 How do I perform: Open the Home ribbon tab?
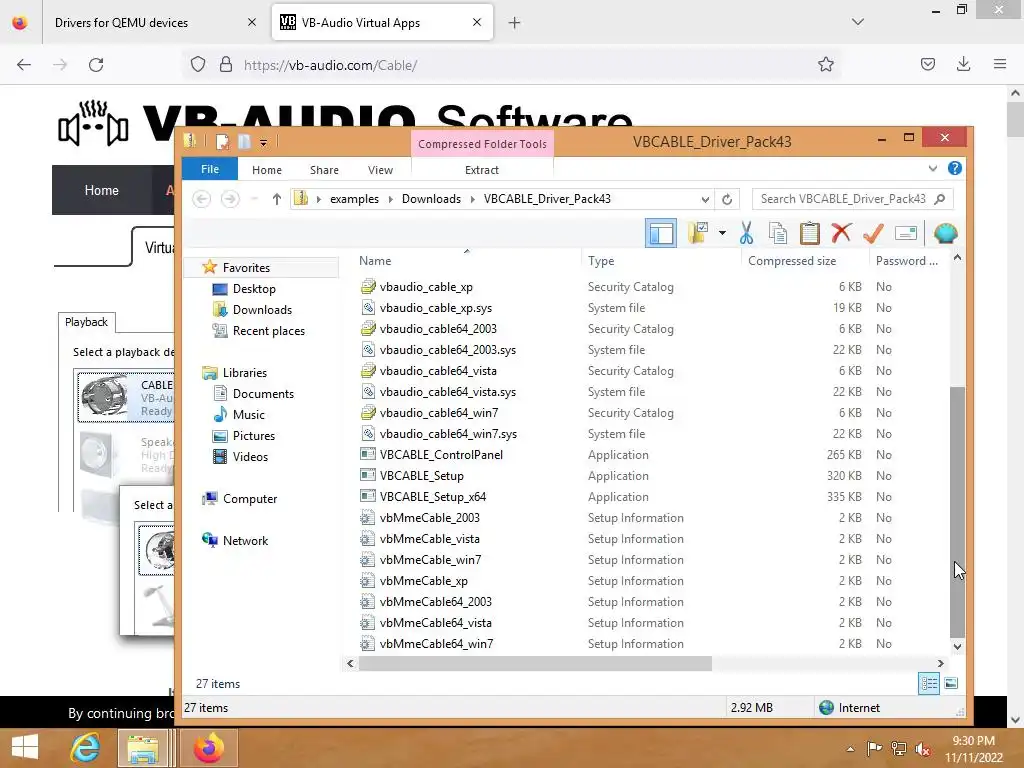click(266, 170)
